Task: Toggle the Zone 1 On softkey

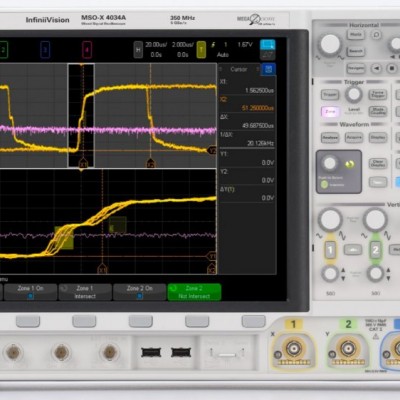Action: pyautogui.click(x=30, y=292)
